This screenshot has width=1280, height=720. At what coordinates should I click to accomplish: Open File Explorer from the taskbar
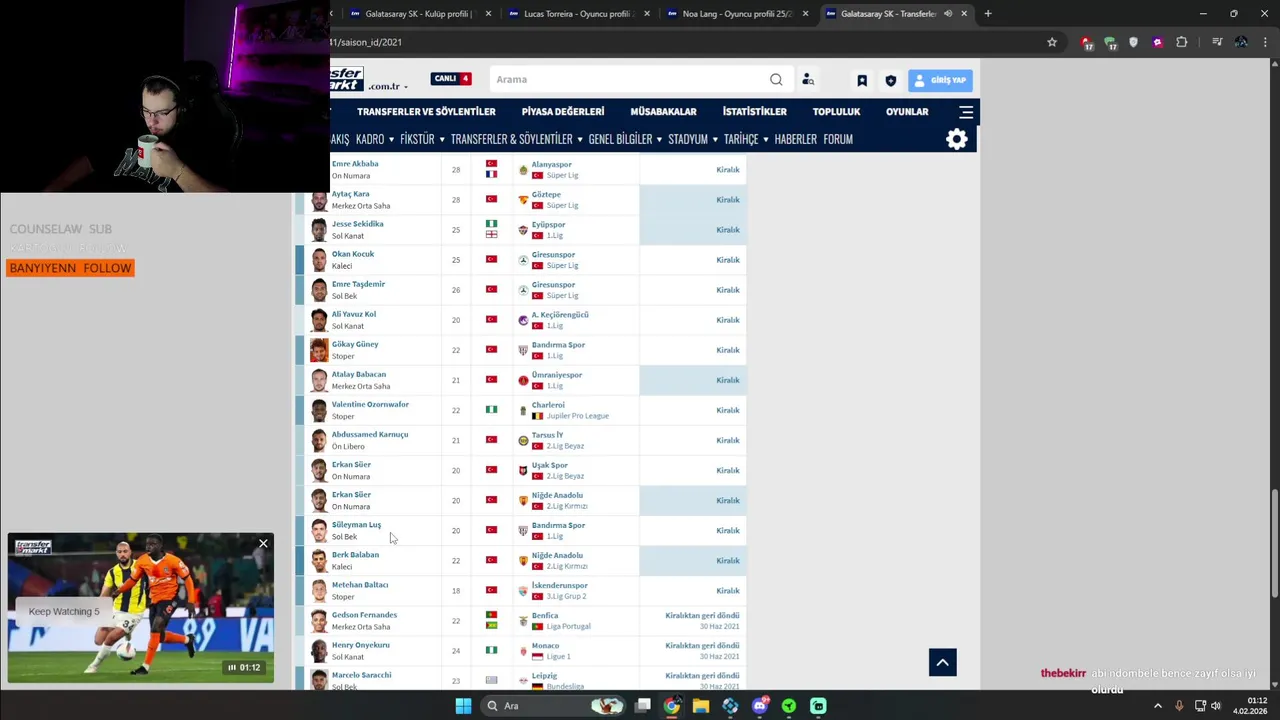tap(701, 706)
